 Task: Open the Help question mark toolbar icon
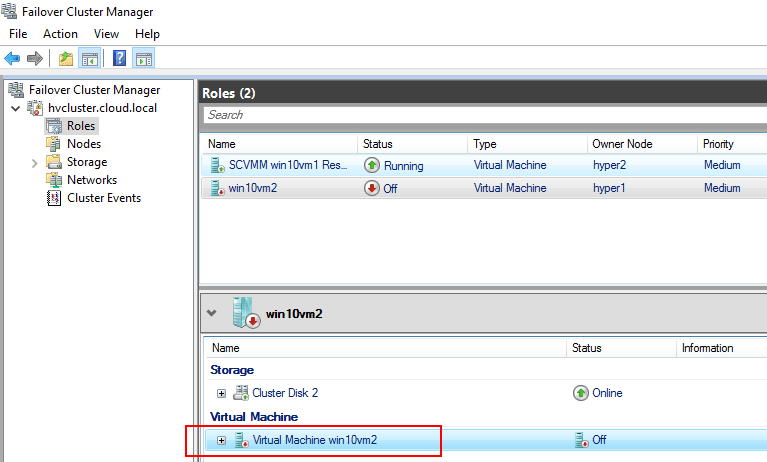pos(119,58)
